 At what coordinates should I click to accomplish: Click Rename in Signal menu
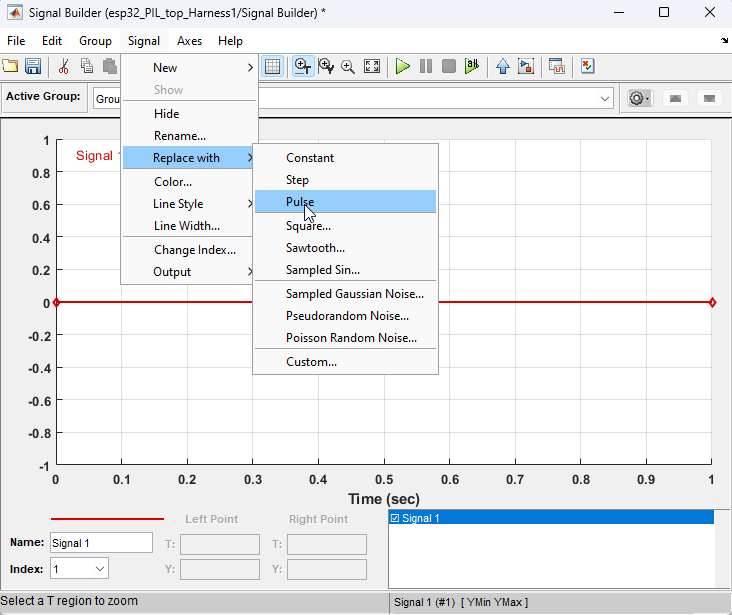pyautogui.click(x=180, y=136)
